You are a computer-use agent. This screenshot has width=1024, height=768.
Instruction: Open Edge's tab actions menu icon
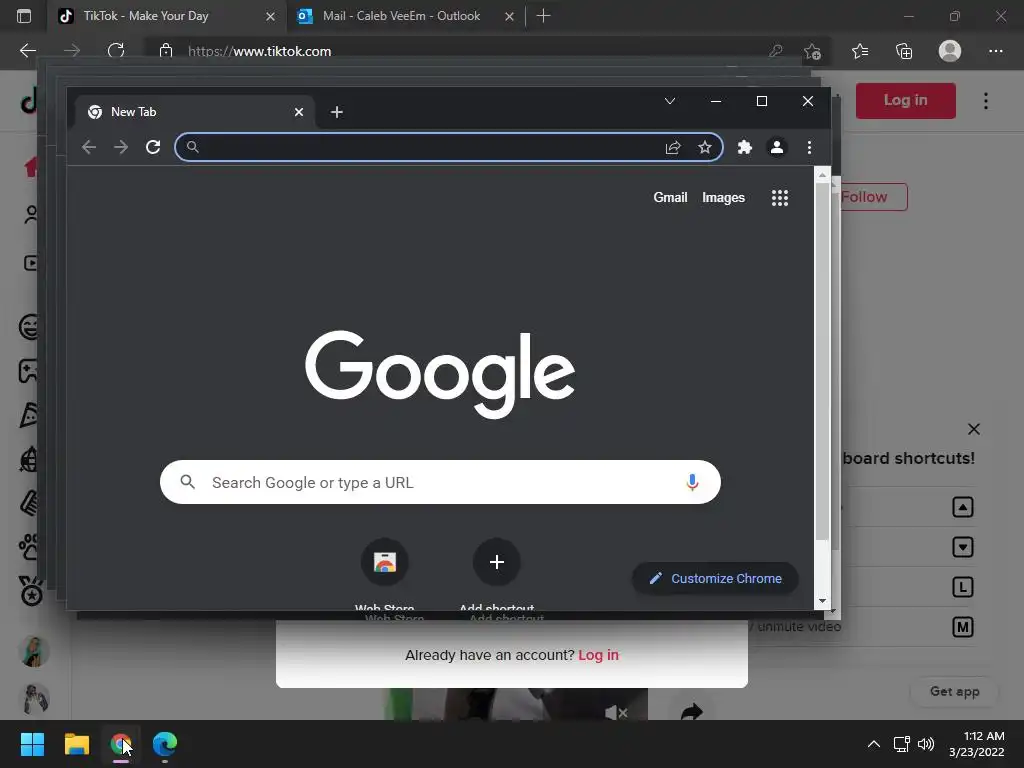click(x=24, y=16)
